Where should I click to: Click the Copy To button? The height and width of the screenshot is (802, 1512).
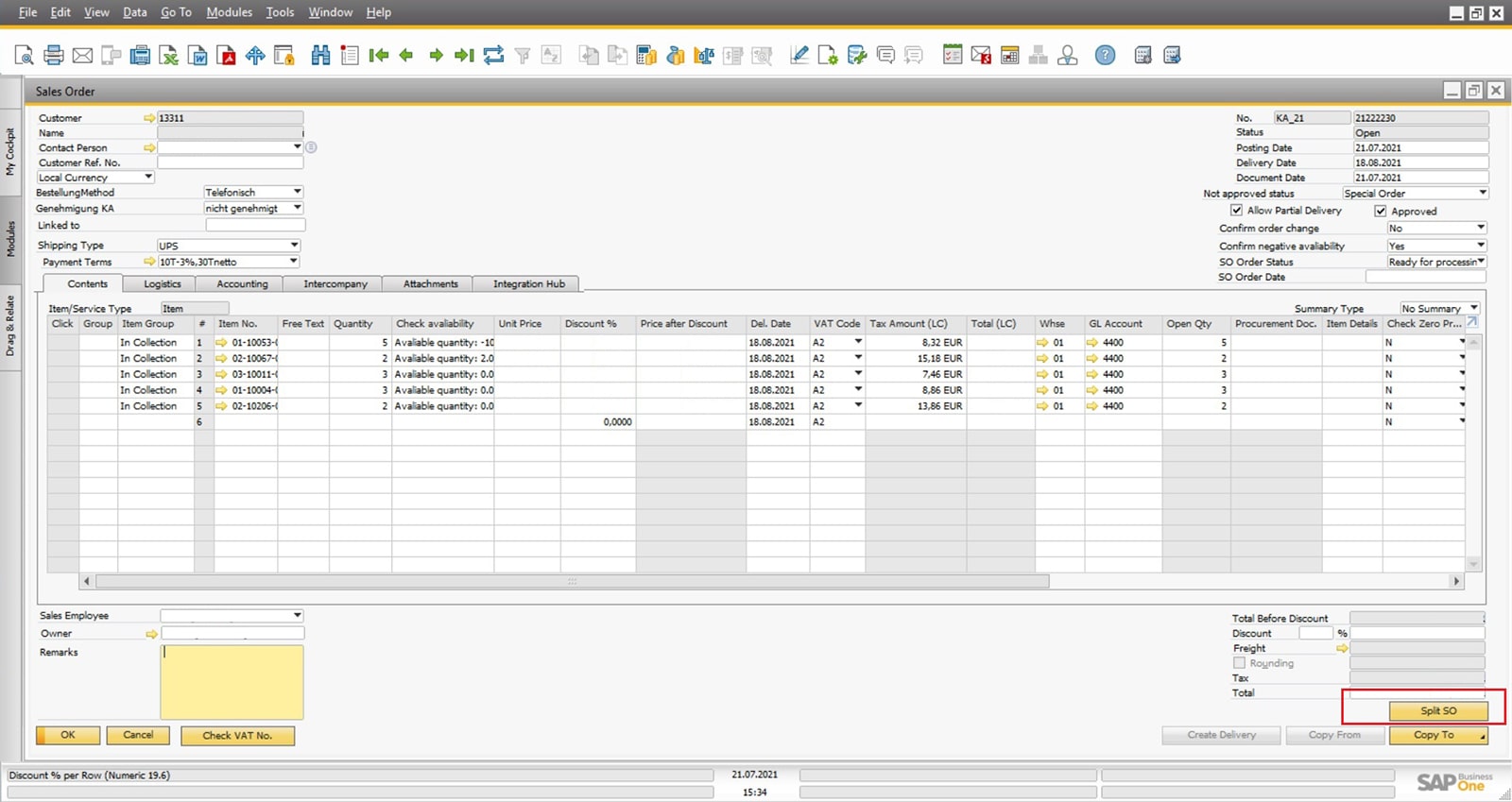point(1438,735)
